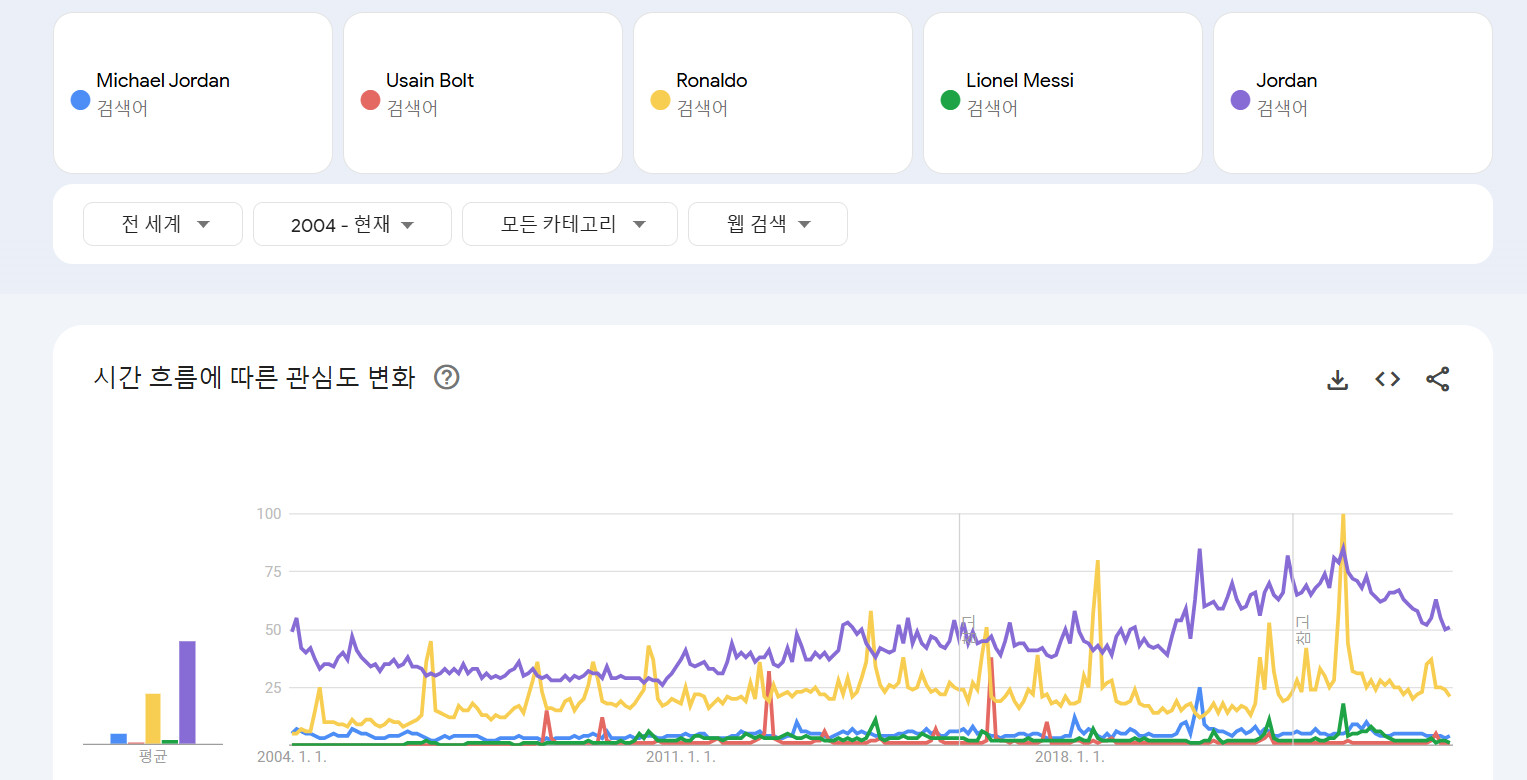1527x780 pixels.
Task: Open the 모든 카테고리 category dropdown
Action: (x=570, y=224)
